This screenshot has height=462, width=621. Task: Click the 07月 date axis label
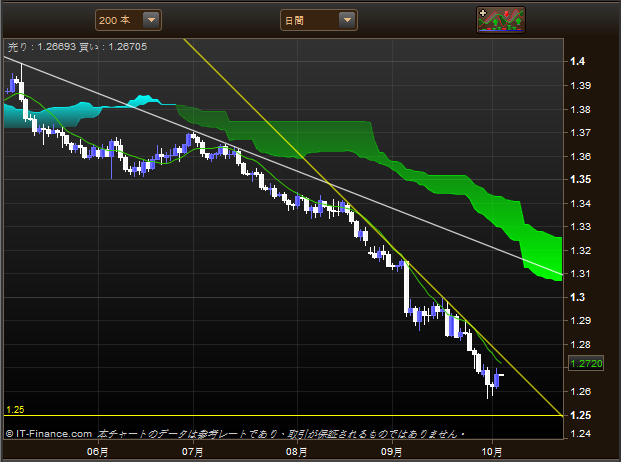192,452
